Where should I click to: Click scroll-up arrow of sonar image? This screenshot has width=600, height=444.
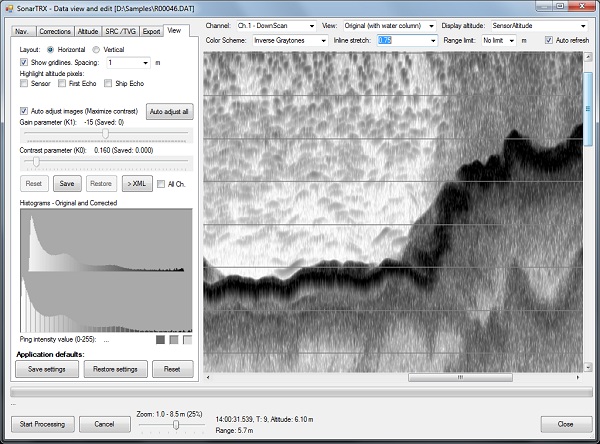(588, 57)
